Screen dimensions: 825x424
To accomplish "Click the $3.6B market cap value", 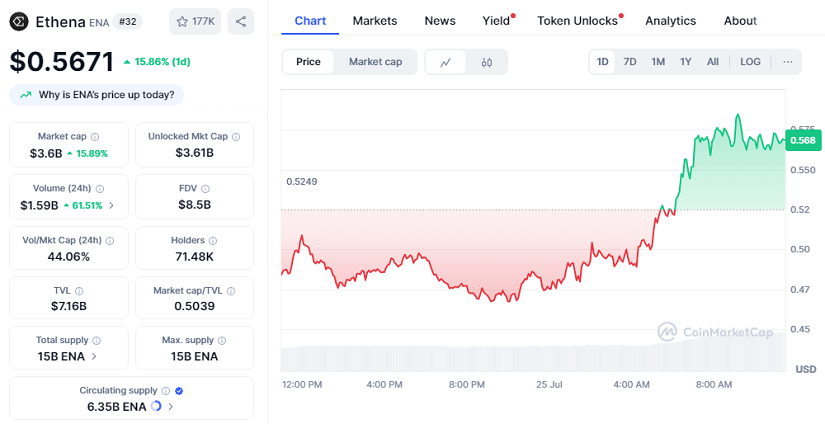I will (x=45, y=154).
